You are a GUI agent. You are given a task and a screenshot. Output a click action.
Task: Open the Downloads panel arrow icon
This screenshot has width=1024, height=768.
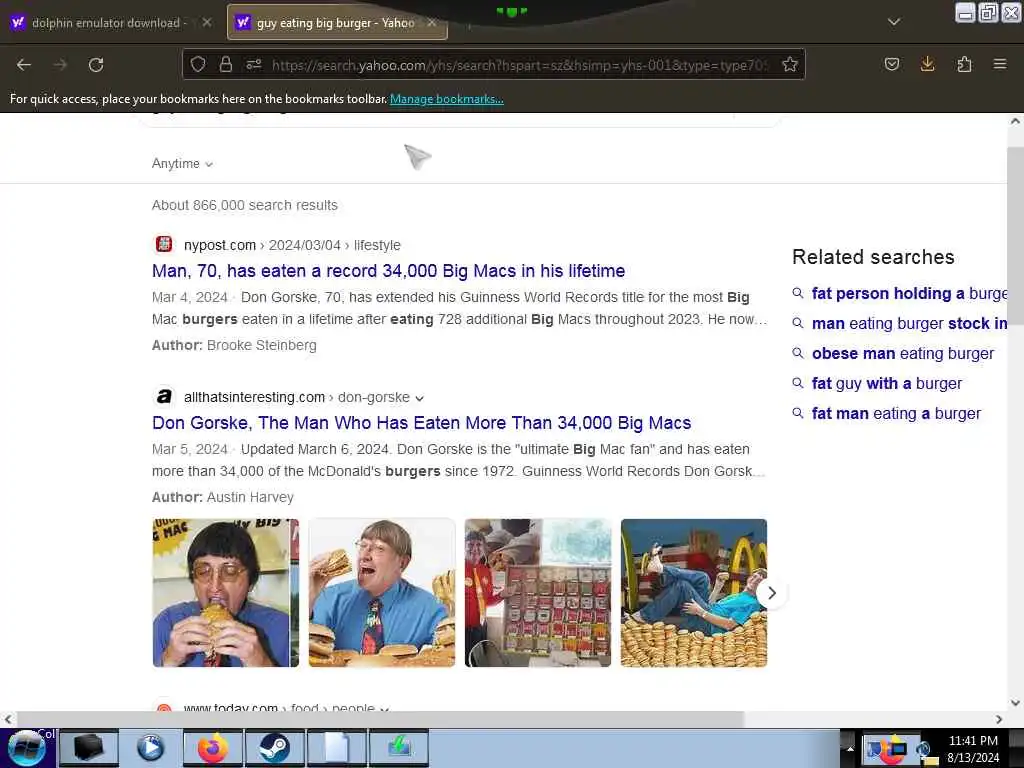[x=927, y=64]
